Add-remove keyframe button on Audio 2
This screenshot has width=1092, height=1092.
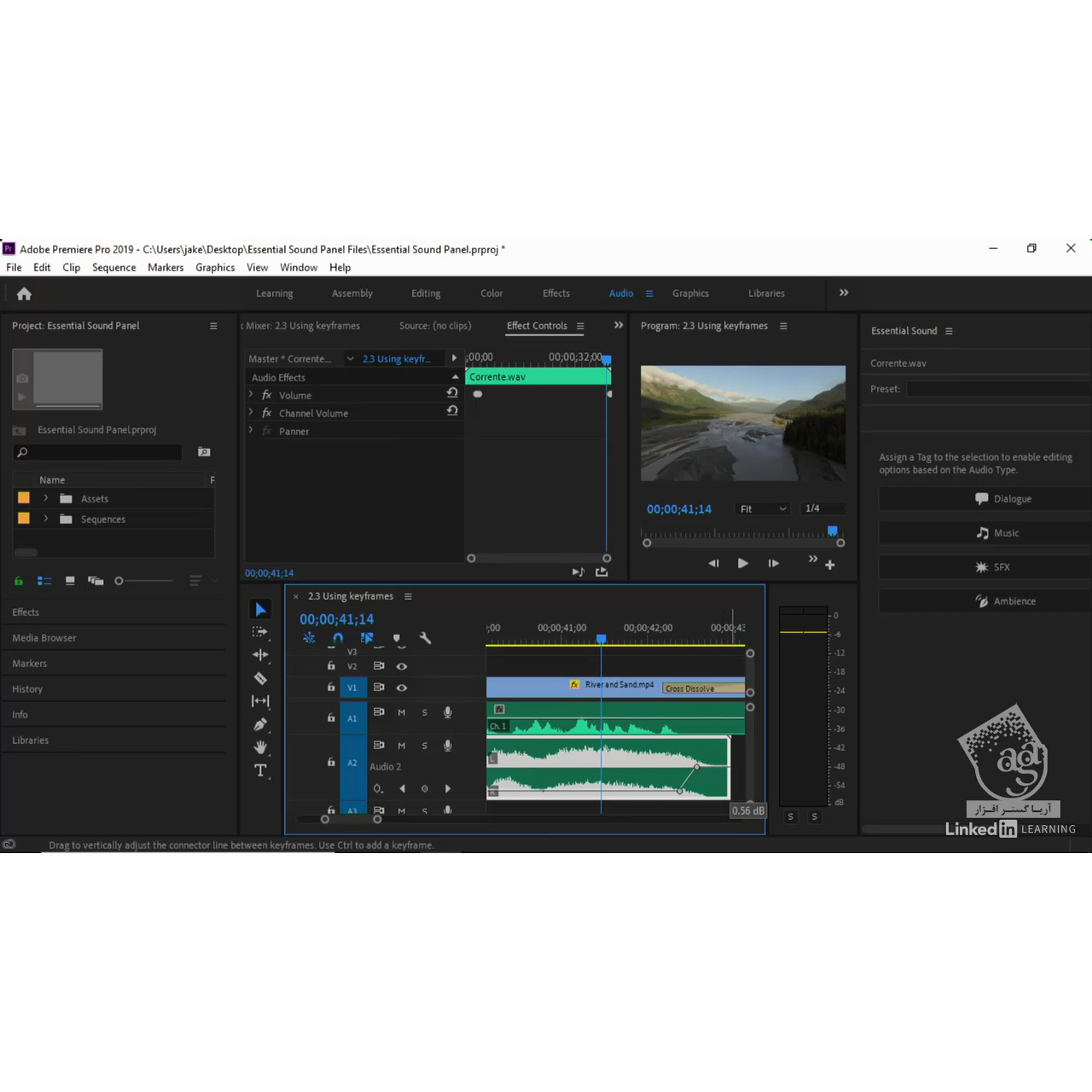425,788
